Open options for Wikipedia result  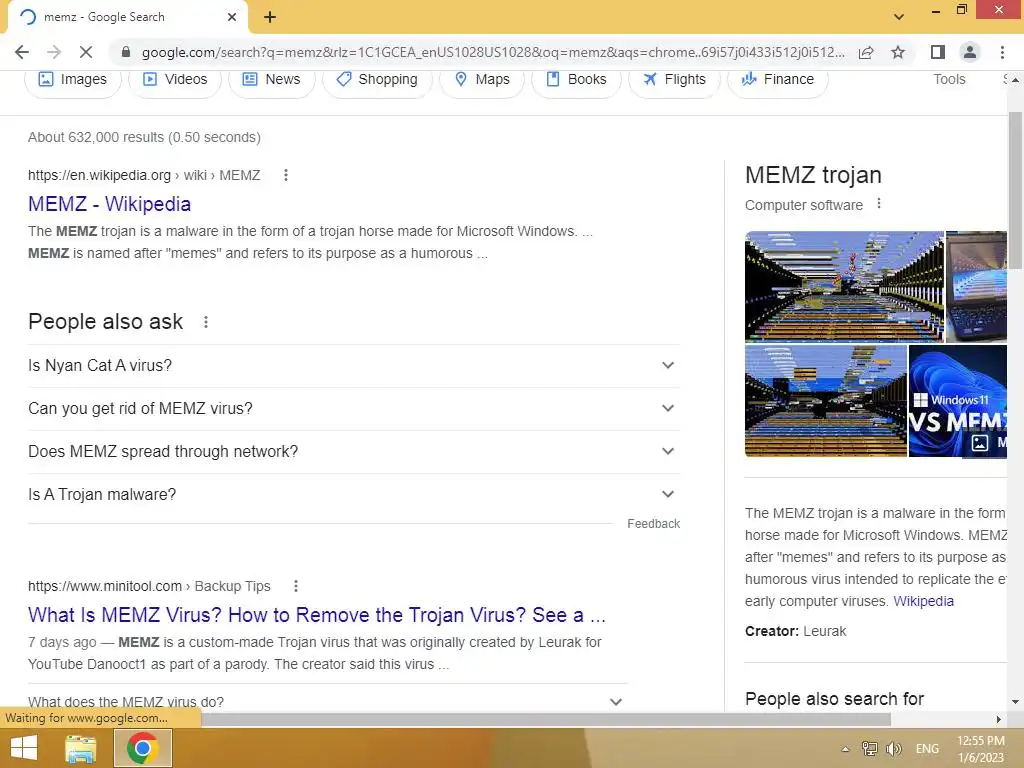coord(285,175)
